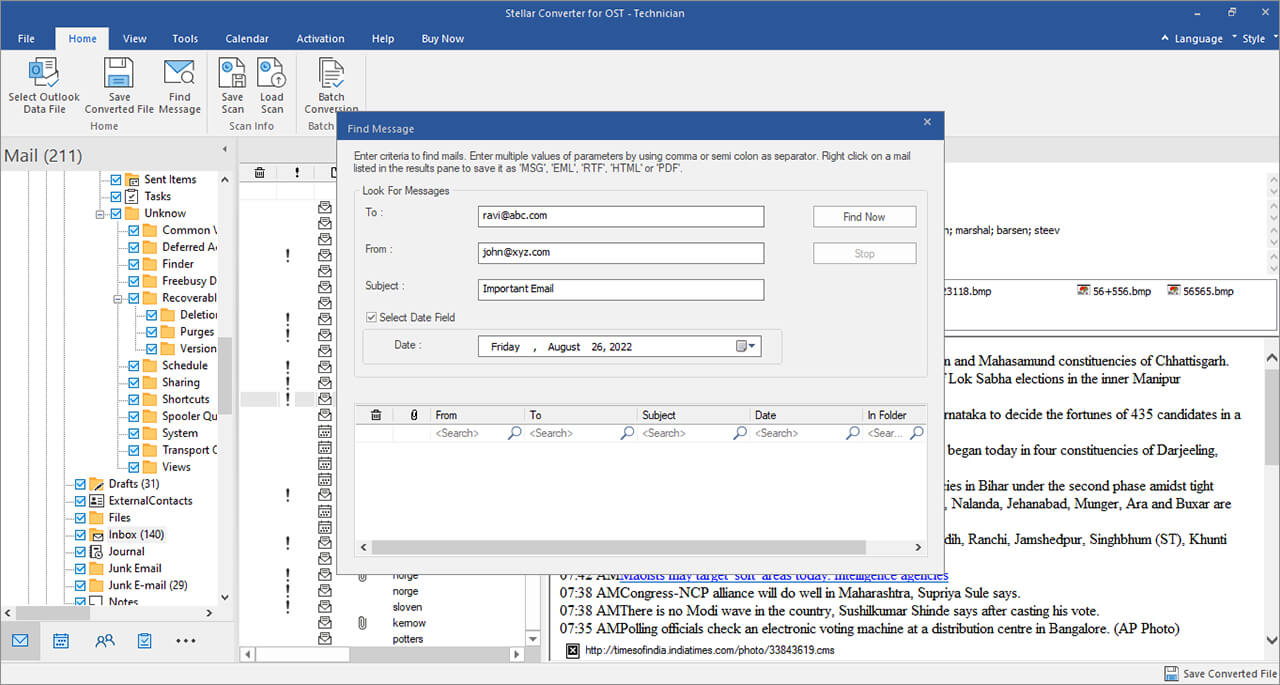Click the 56+556.bmp attachment
Screen dimensions: 1280x685
1113,291
